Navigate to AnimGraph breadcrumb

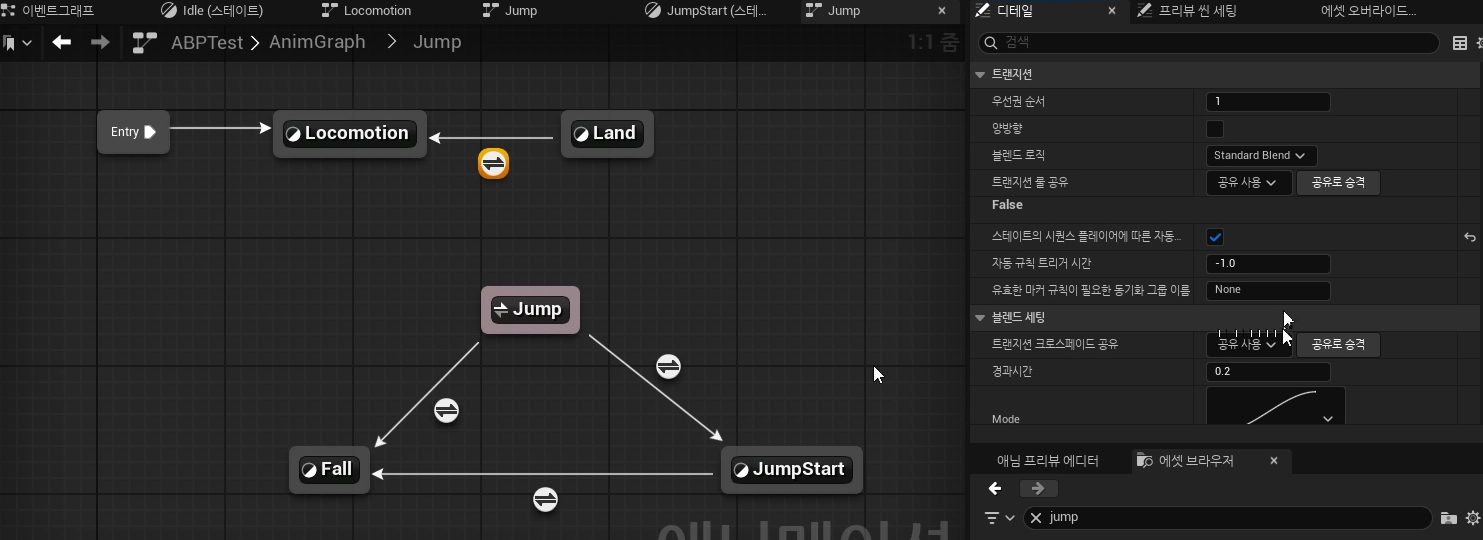point(317,42)
